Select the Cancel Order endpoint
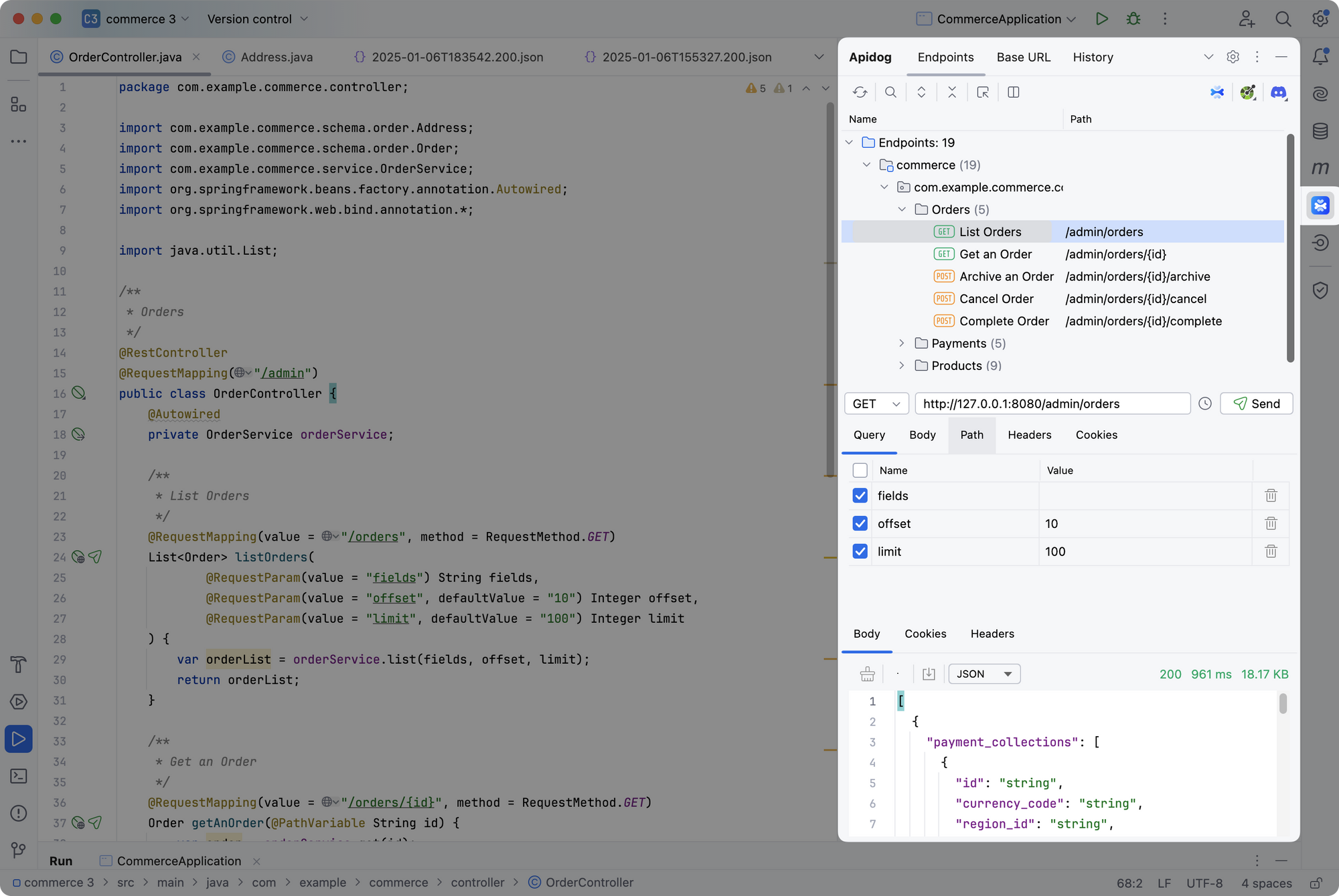Screen dimensions: 1339x896 996,299
